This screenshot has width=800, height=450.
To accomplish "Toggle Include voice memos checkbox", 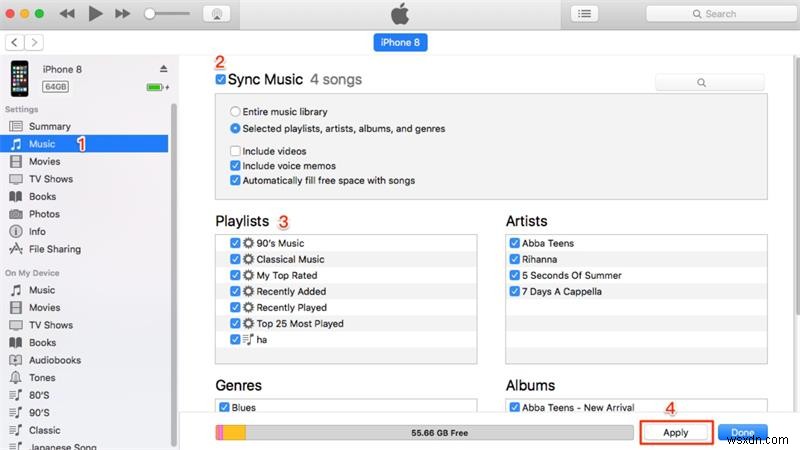I will [x=235, y=165].
